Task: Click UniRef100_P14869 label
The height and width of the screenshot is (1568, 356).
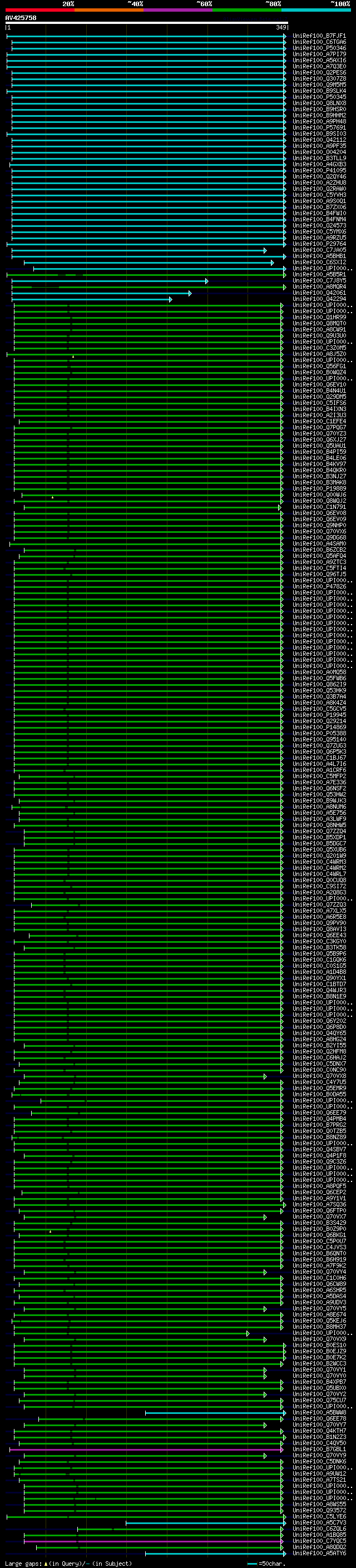Action: [319, 728]
